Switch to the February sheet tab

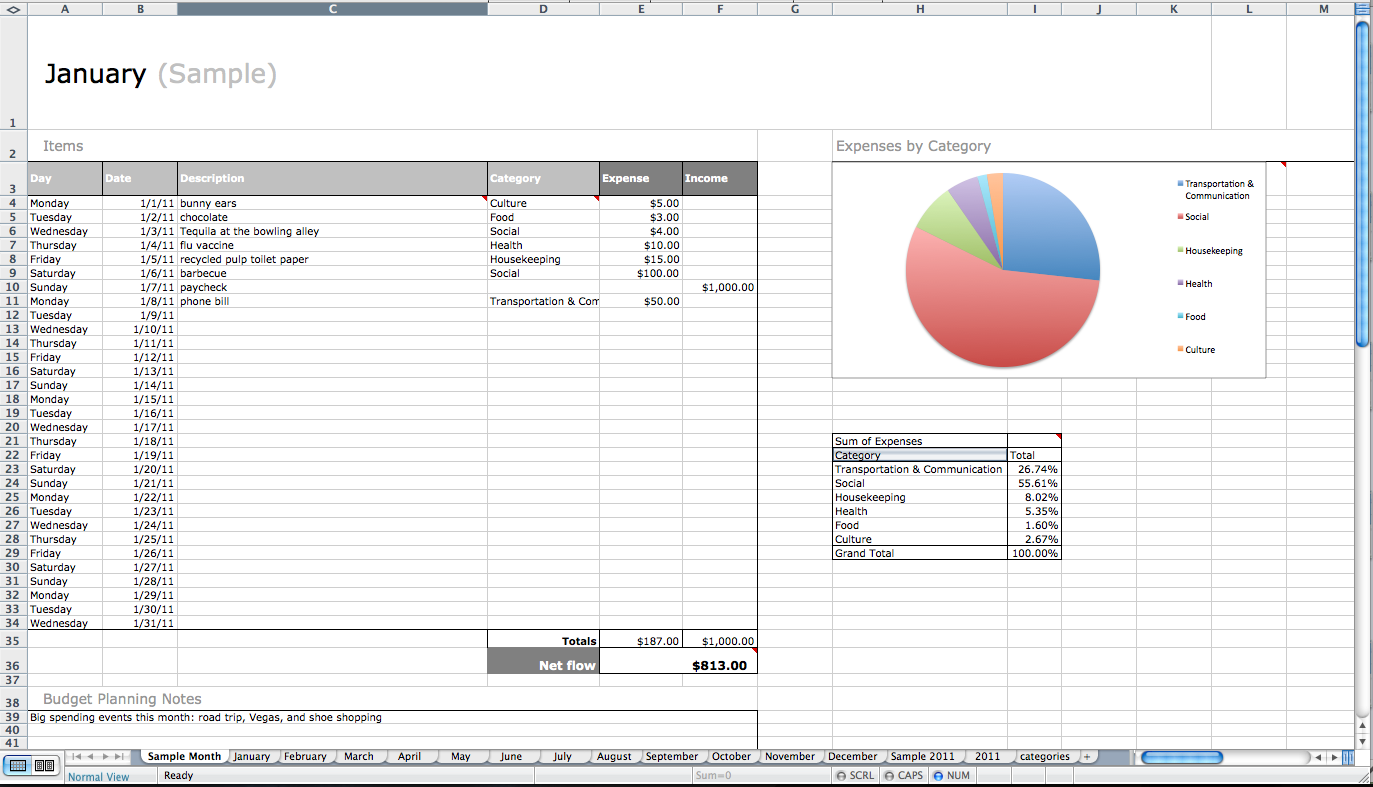(306, 757)
